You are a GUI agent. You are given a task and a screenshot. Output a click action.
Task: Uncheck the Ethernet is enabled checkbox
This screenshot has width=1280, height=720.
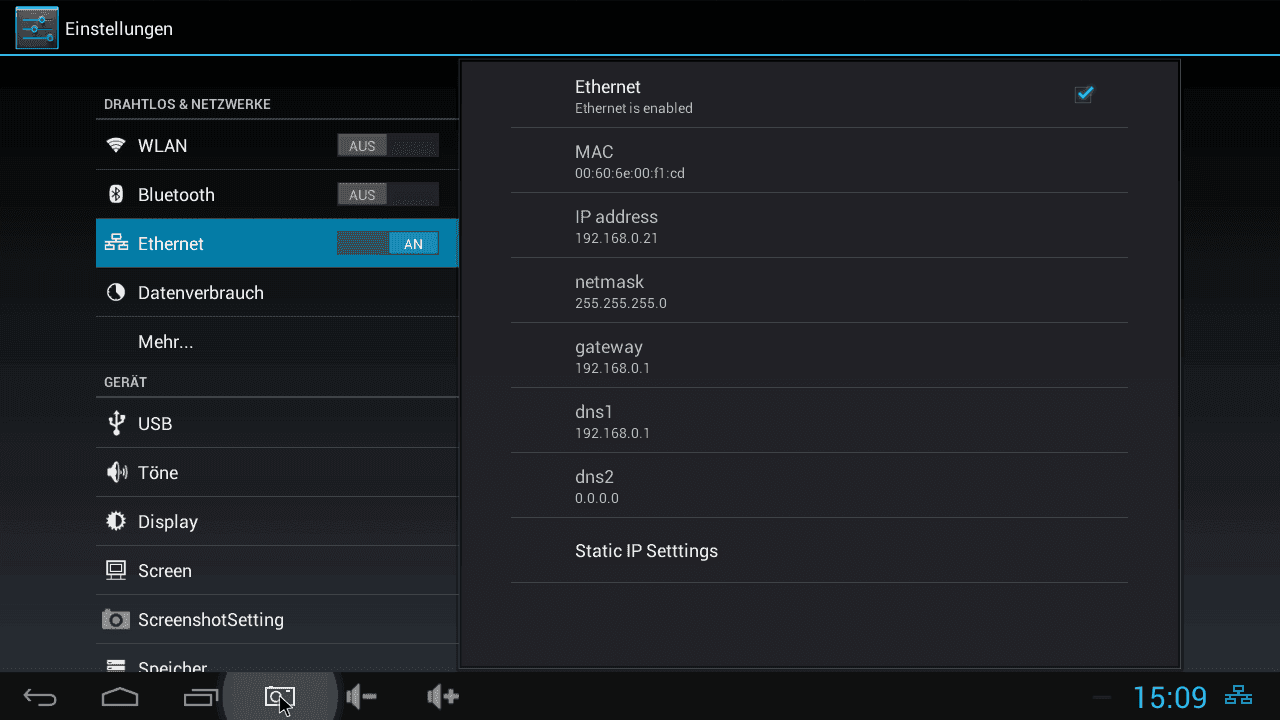[1084, 94]
